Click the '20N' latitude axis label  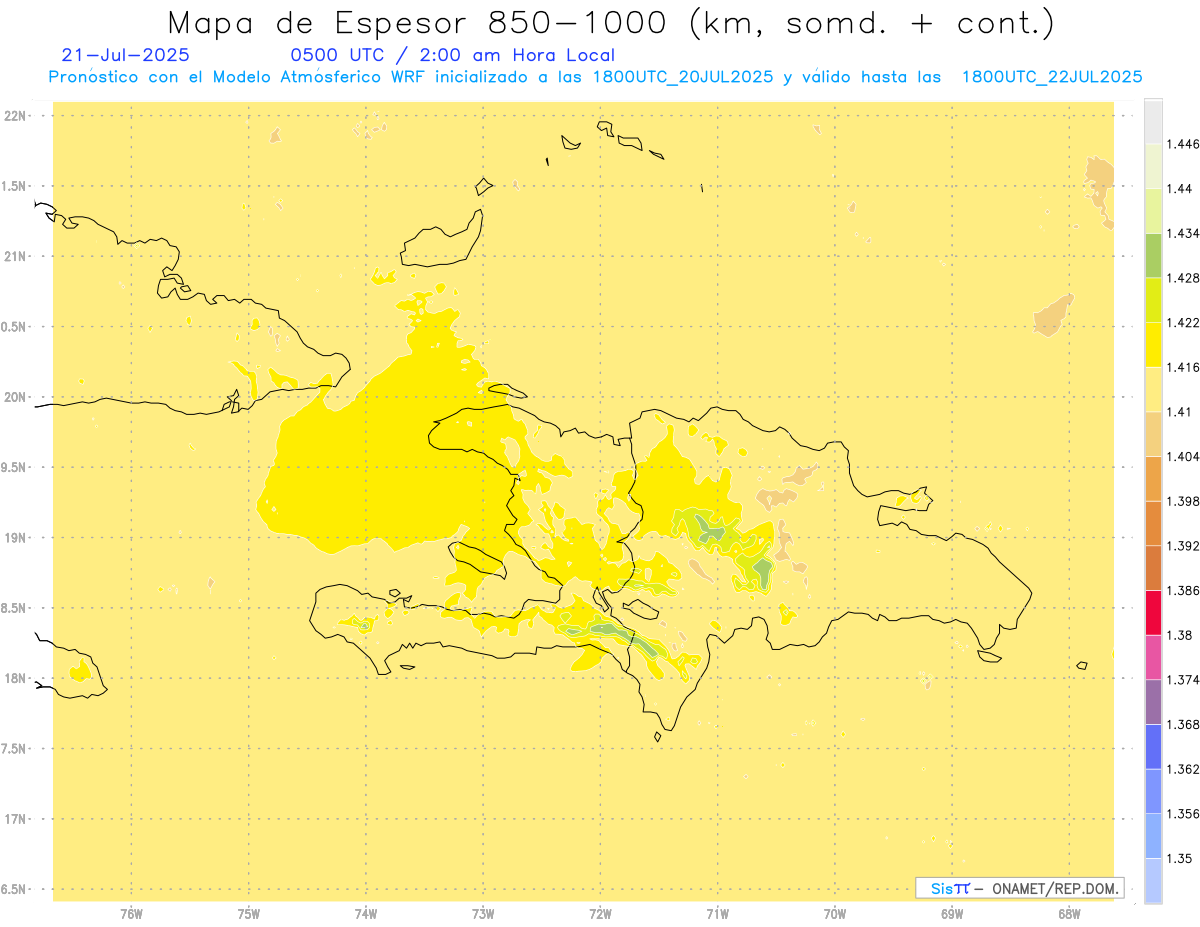[x=17, y=397]
